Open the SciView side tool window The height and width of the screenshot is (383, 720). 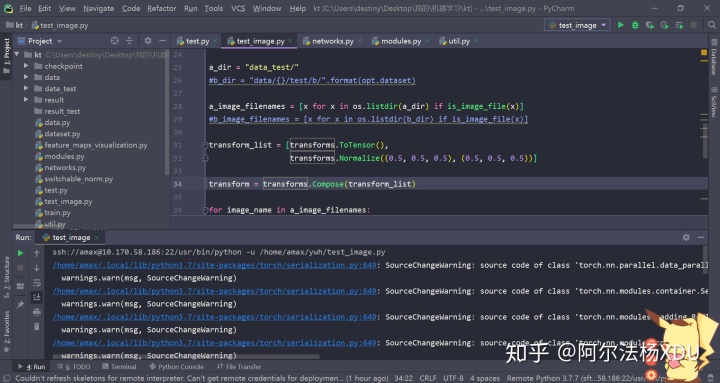point(714,102)
